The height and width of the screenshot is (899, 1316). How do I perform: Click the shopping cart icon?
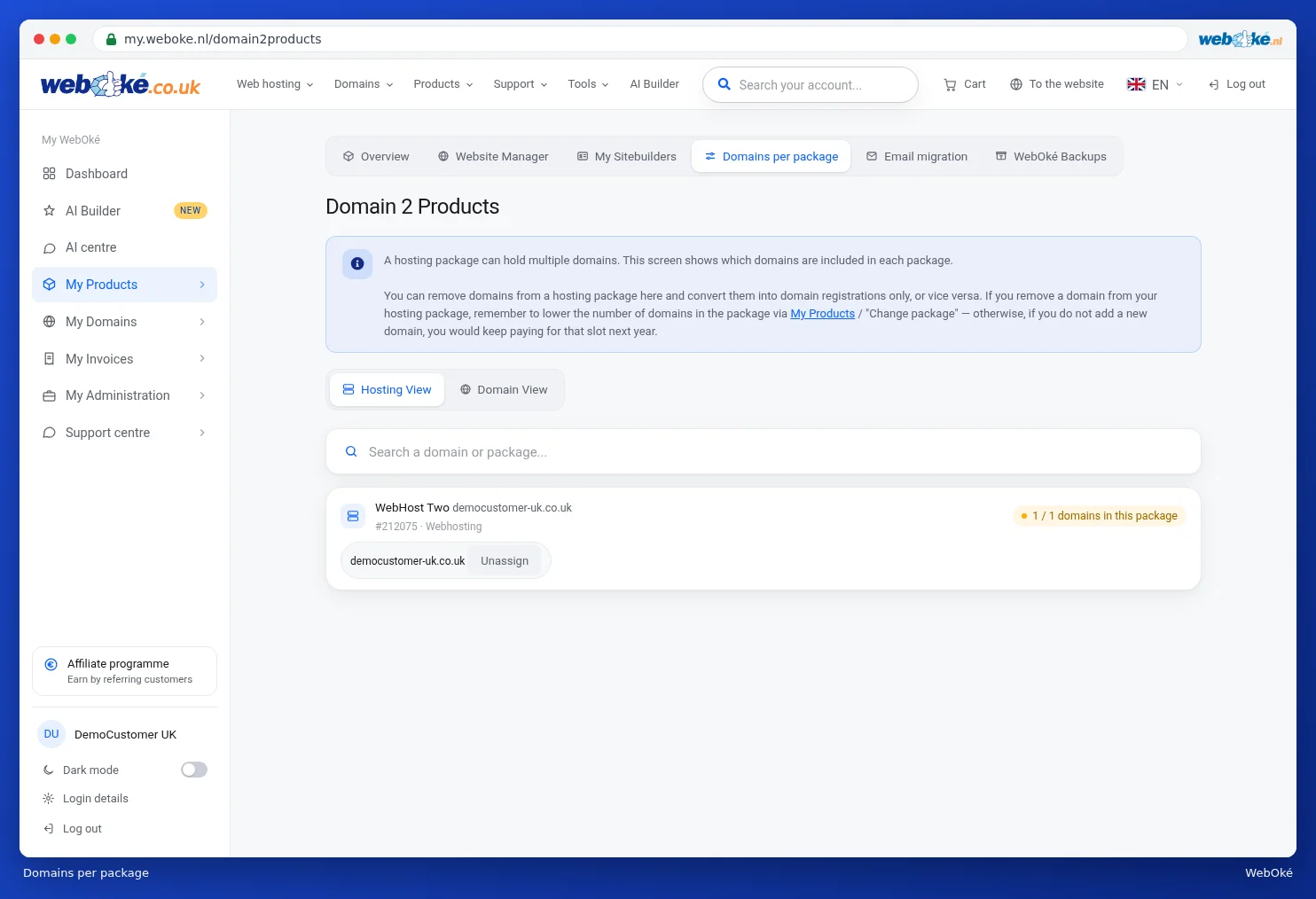tap(950, 84)
